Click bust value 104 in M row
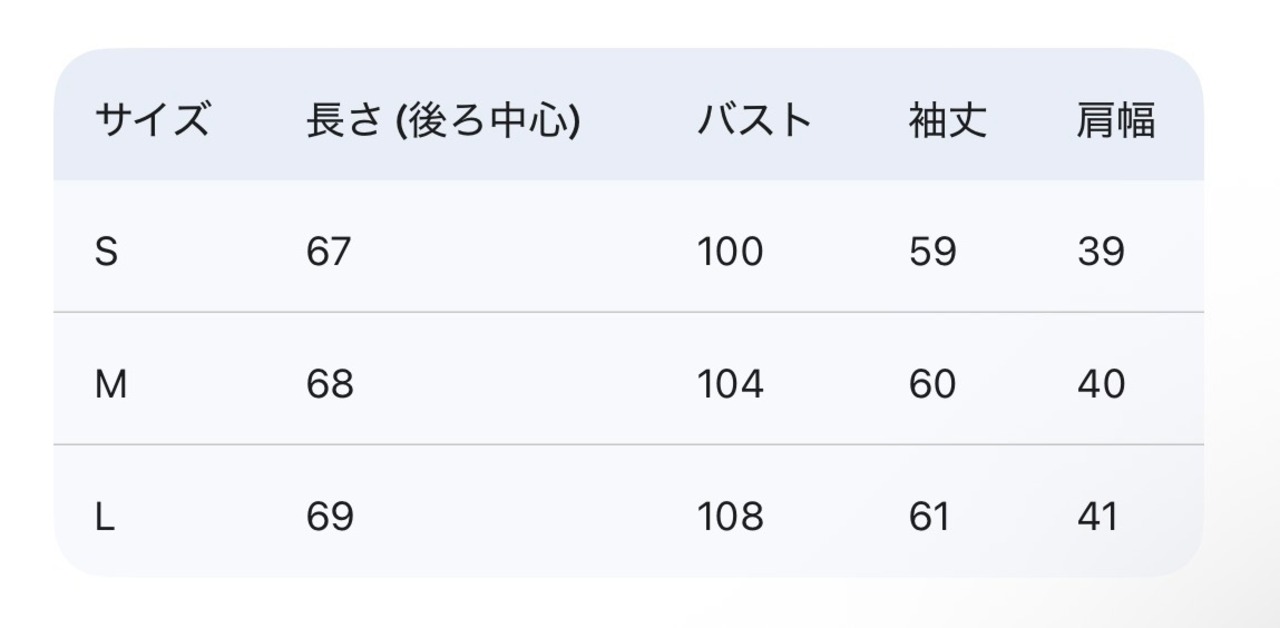Screen dimensions: 1280x628 730,384
